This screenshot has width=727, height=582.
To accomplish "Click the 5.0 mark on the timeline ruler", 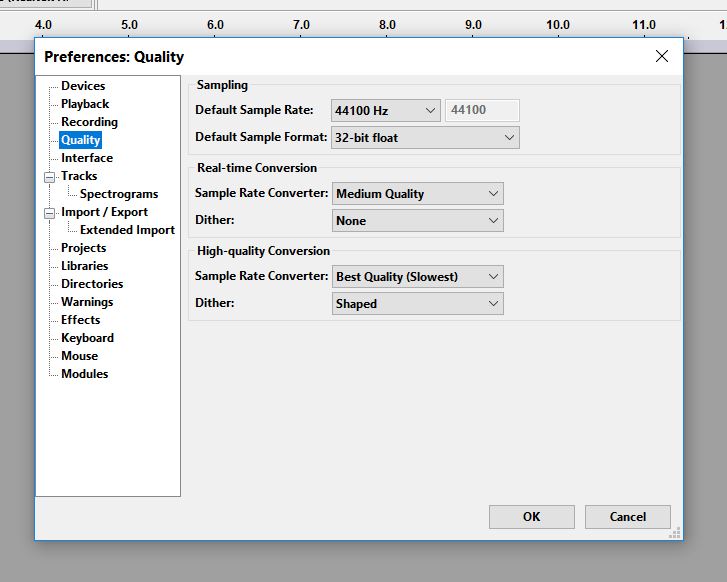I will (129, 25).
